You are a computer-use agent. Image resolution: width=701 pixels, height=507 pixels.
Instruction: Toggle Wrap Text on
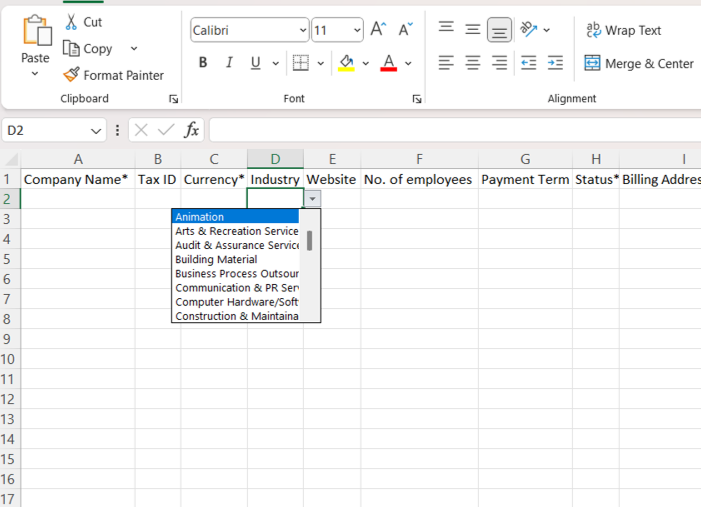pos(623,30)
